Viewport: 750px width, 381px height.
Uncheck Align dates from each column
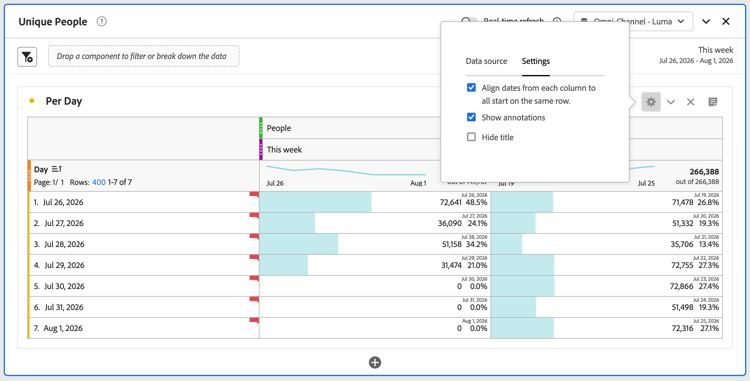pyautogui.click(x=472, y=87)
